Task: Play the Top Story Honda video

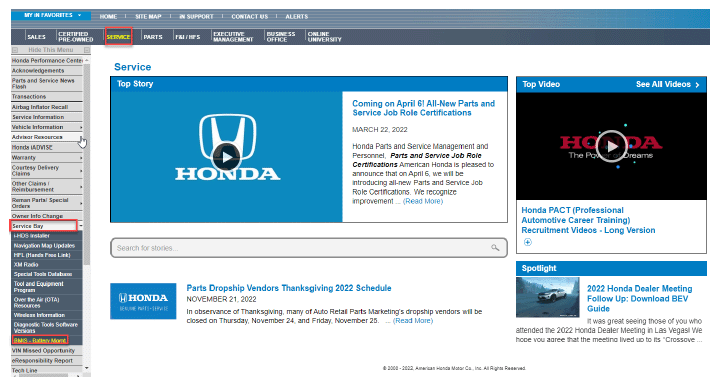Action: (x=227, y=157)
